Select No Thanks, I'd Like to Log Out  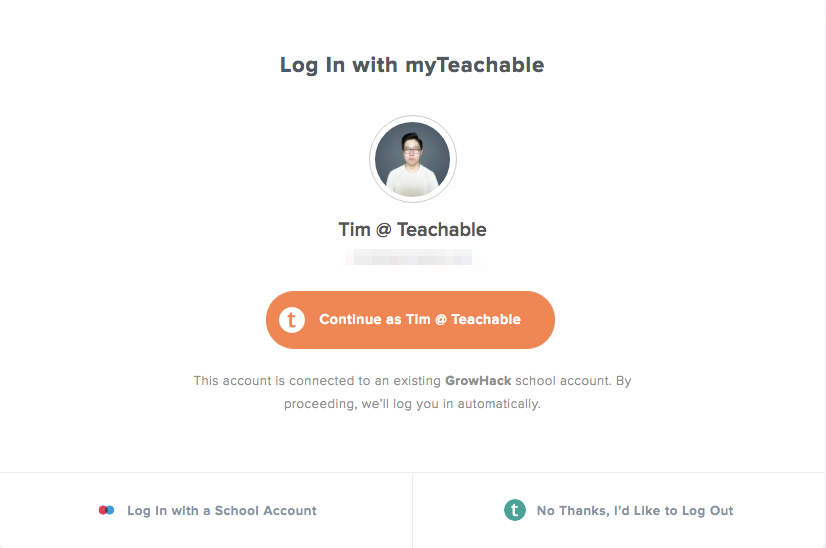(619, 511)
